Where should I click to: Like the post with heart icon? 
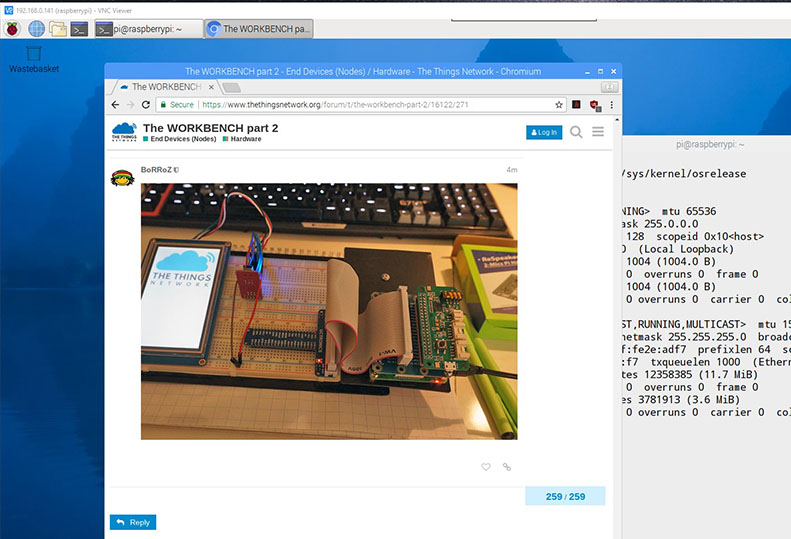coord(486,467)
